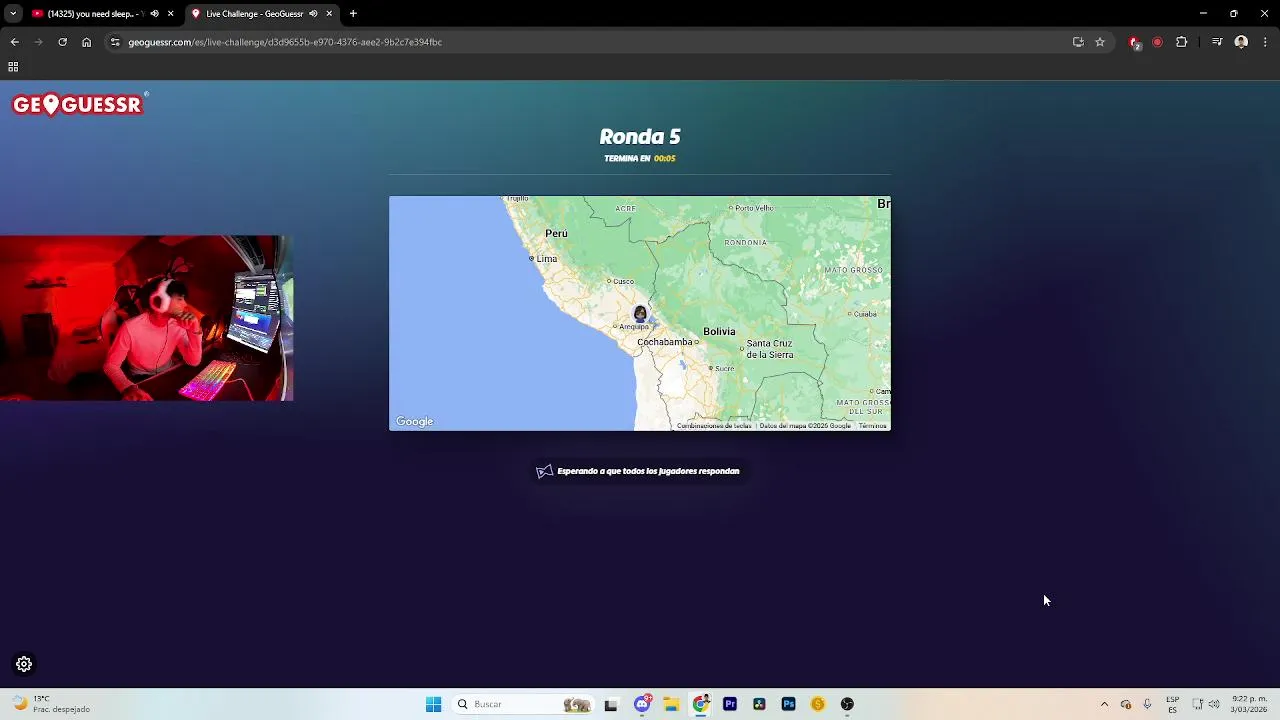Viewport: 1280px width, 720px height.
Task: Open the red extension with badge 2
Action: click(x=1134, y=42)
